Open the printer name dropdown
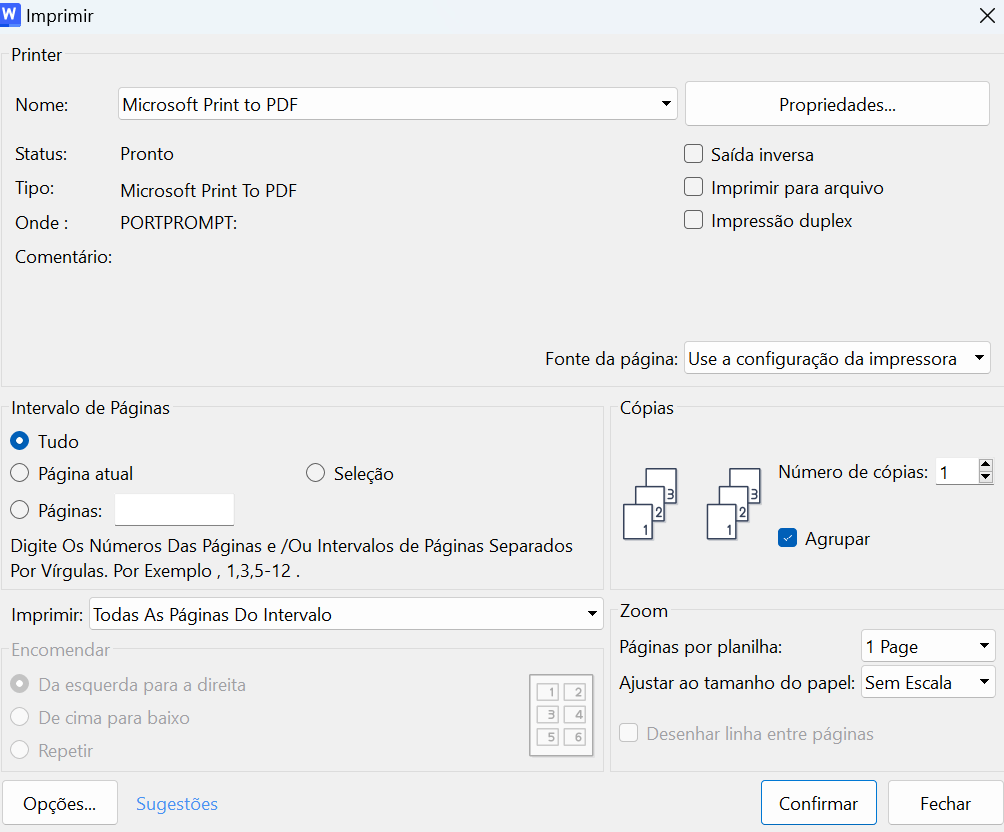Image resolution: width=1004 pixels, height=832 pixels. pyautogui.click(x=665, y=103)
